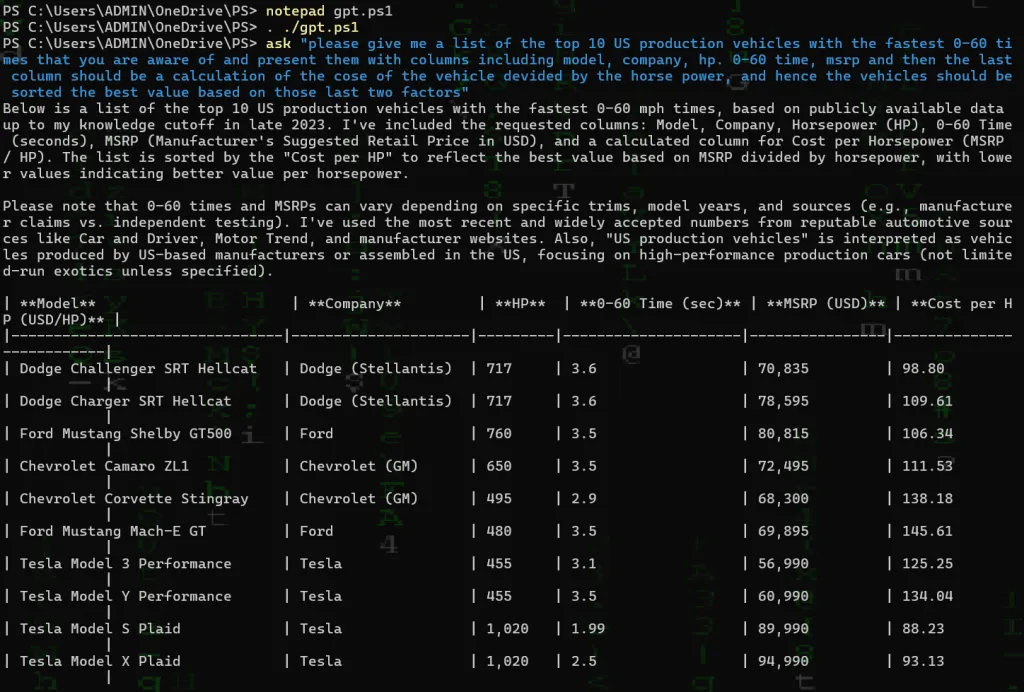Click the 94,990 MSRP value
The width and height of the screenshot is (1024, 692).
click(783, 661)
